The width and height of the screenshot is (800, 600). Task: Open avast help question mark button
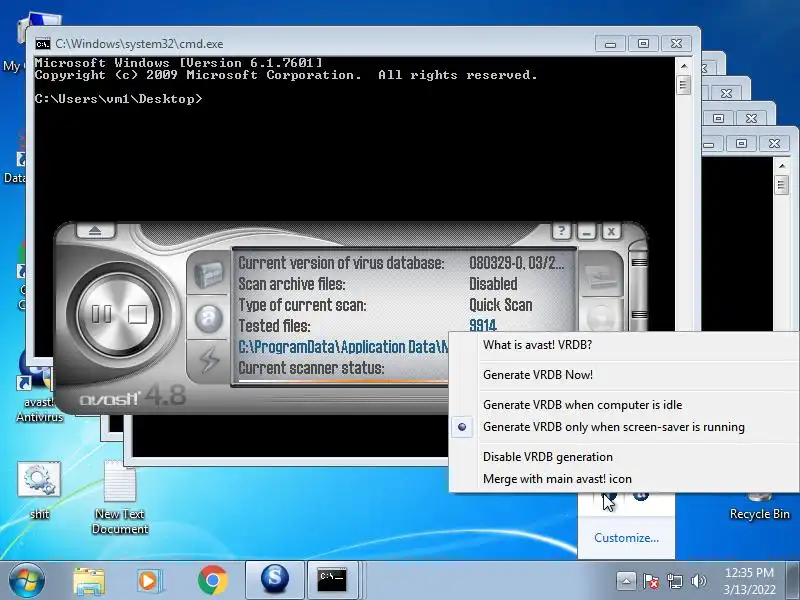[x=561, y=231]
